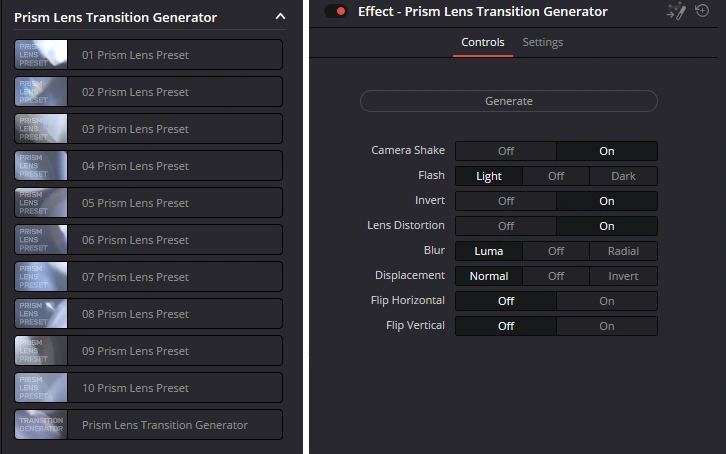Reset the effect with the reset icon
The height and width of the screenshot is (454, 726).
tap(702, 10)
